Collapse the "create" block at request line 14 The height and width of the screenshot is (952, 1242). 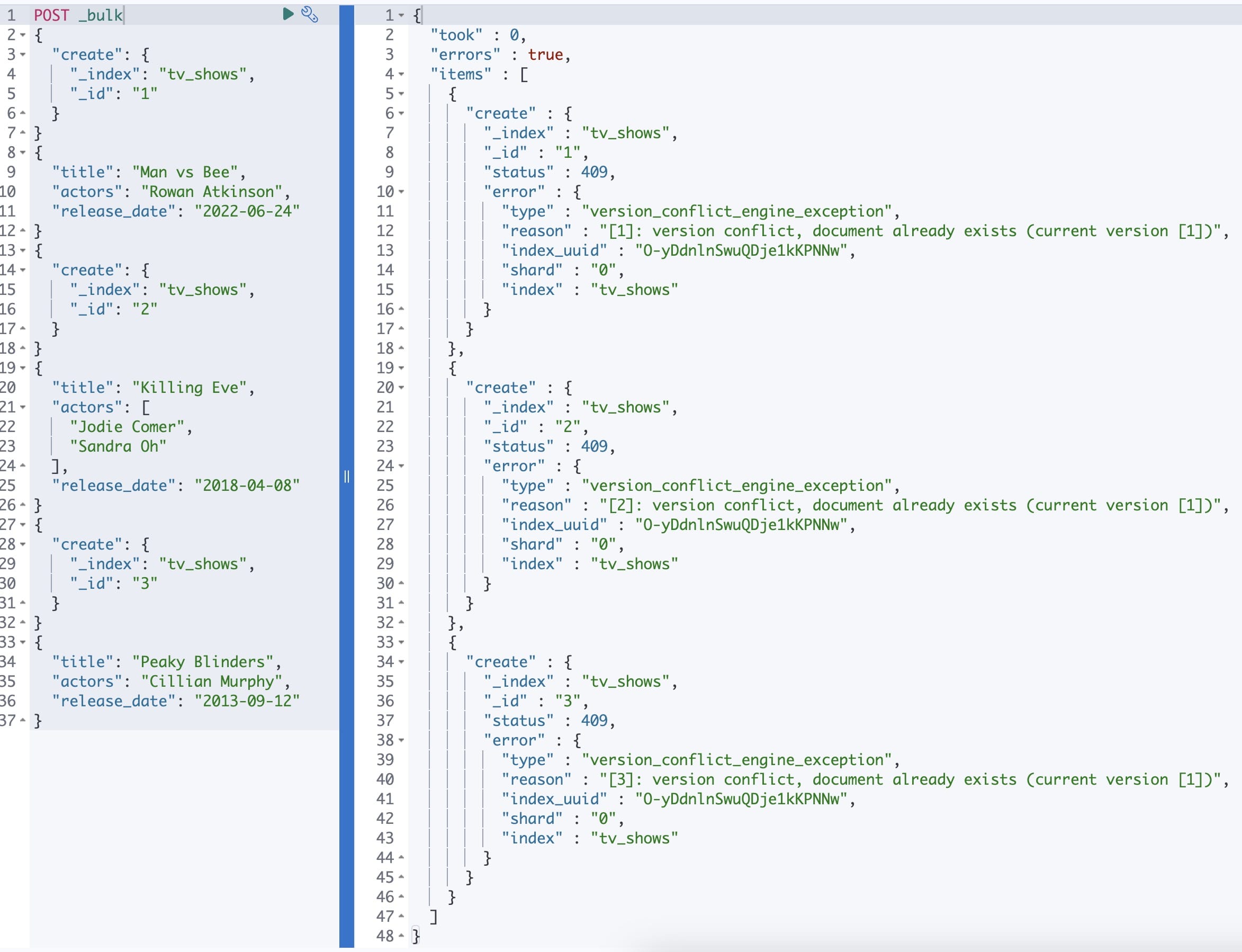[23, 270]
